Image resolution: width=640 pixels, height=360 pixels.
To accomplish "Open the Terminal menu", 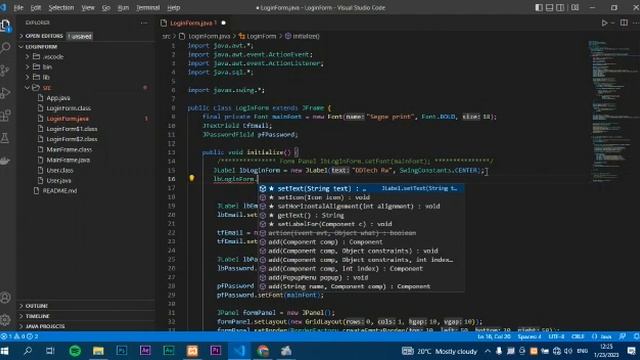I will coord(148,7).
